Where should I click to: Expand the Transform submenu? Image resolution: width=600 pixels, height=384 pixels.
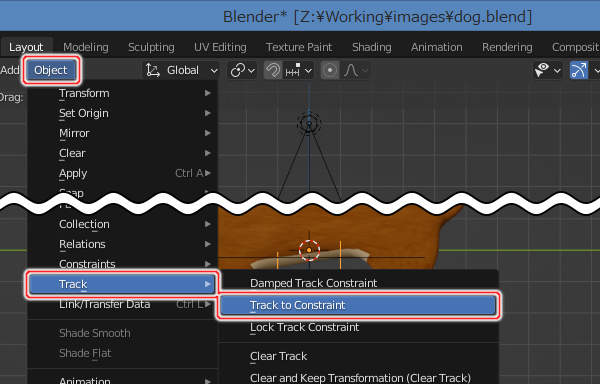122,93
